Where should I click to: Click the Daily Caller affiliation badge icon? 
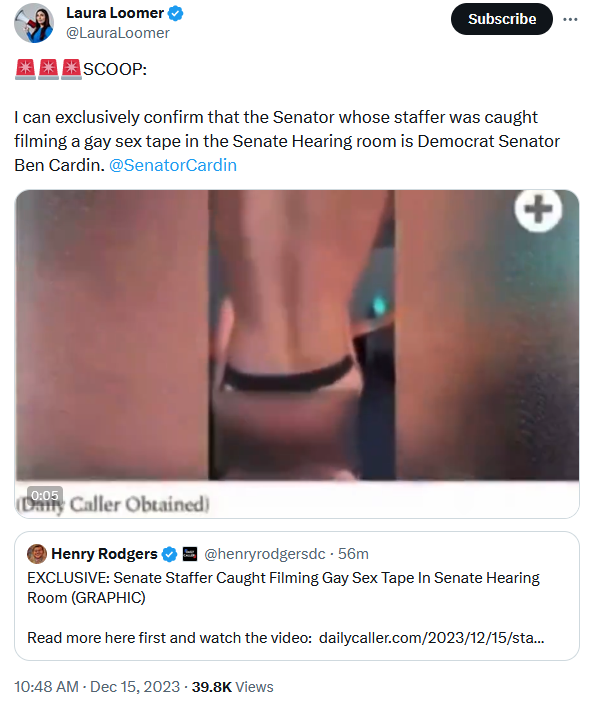(190, 554)
